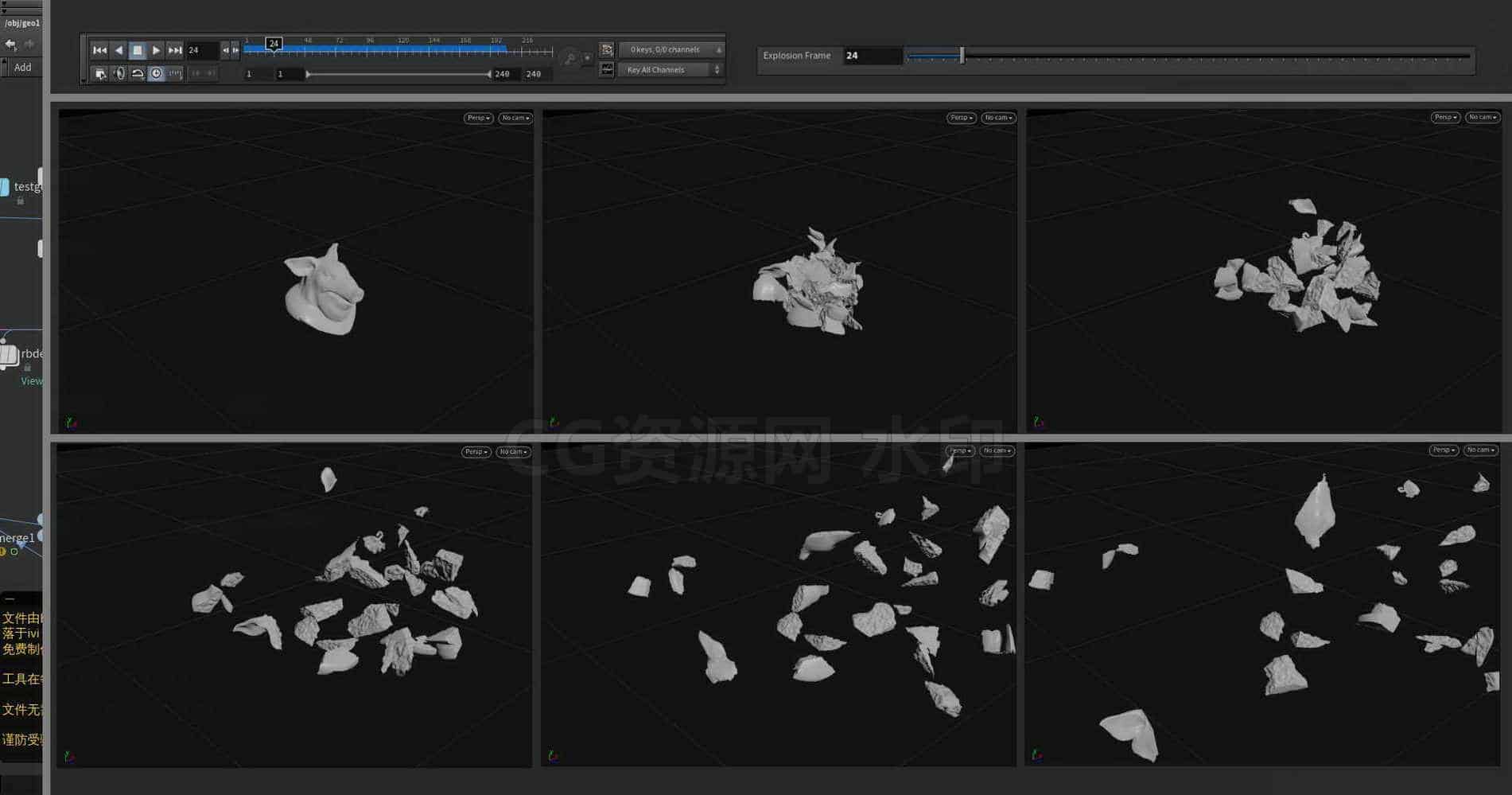Toggle the audio playback icon
The height and width of the screenshot is (795, 1512).
click(x=119, y=74)
